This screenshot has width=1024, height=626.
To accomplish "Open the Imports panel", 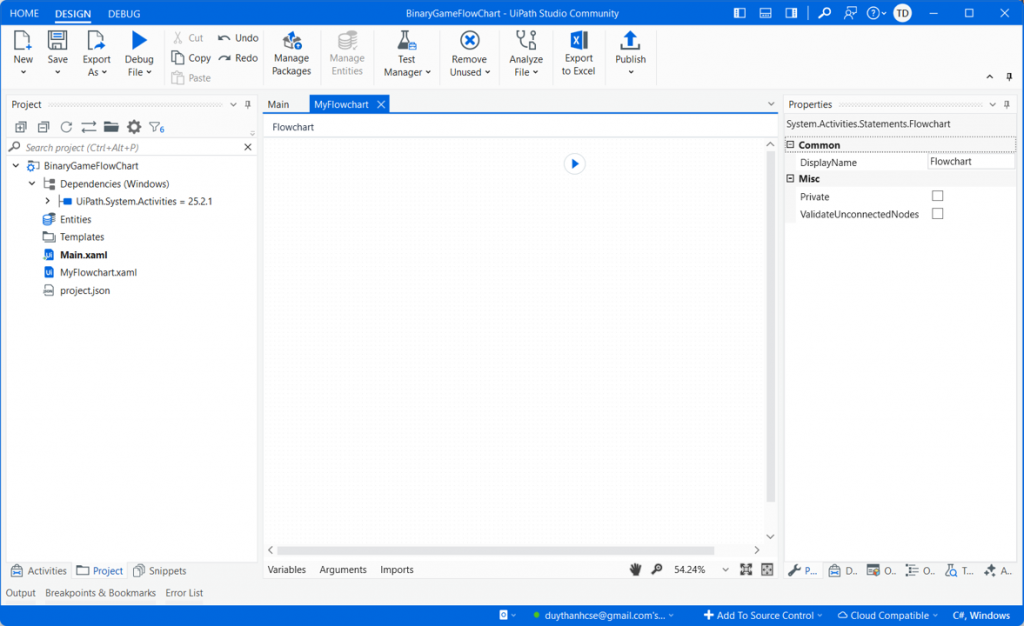I will (x=397, y=569).
